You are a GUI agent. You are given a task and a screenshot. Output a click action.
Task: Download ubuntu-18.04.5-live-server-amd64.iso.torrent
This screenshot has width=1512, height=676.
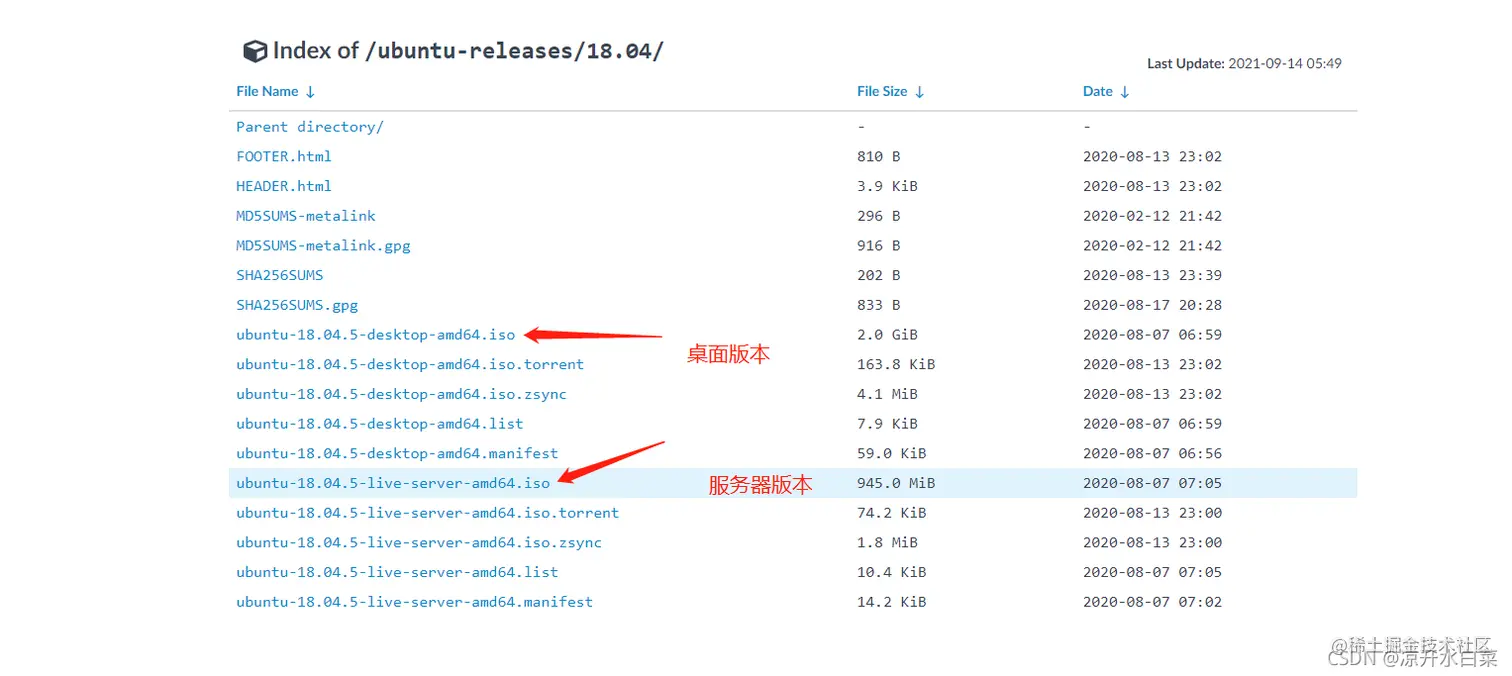coord(428,513)
